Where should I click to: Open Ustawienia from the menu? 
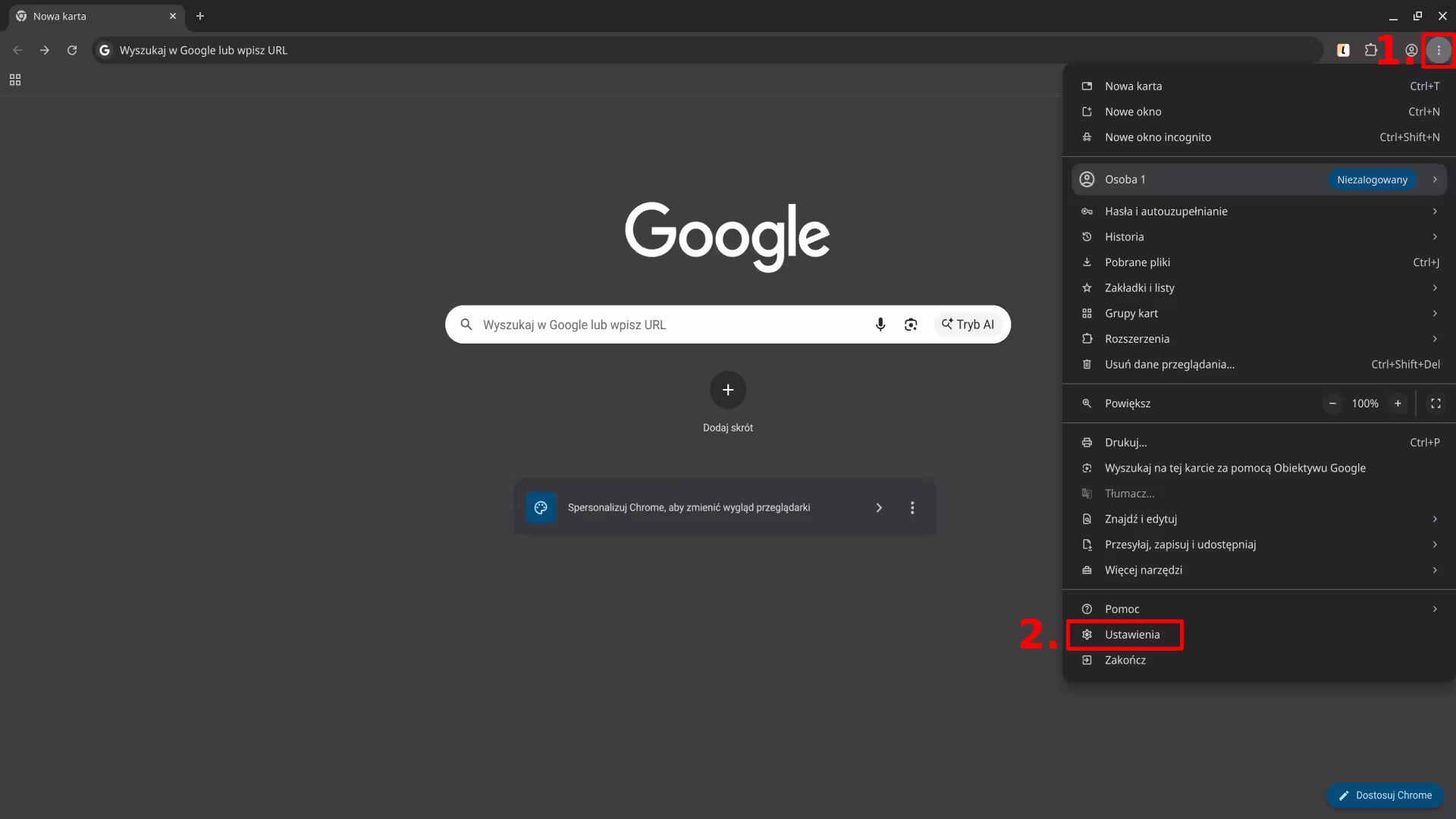[x=1259, y=635]
